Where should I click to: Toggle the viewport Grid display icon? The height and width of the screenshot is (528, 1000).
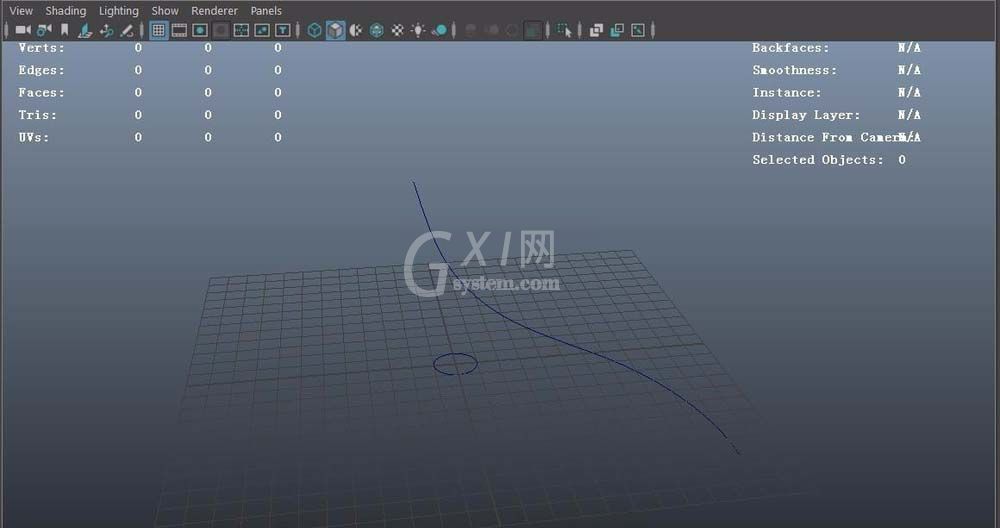pyautogui.click(x=159, y=30)
